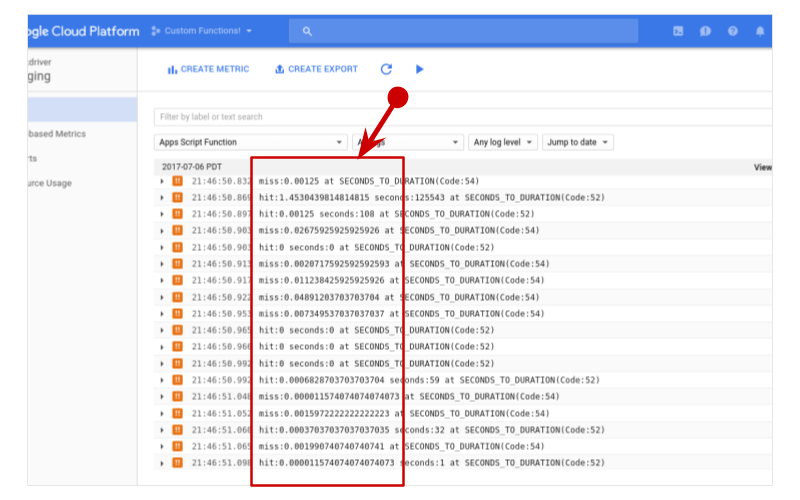Expand the 21:46:51.098 log entry
This screenshot has height=500, width=800.
[x=162, y=463]
